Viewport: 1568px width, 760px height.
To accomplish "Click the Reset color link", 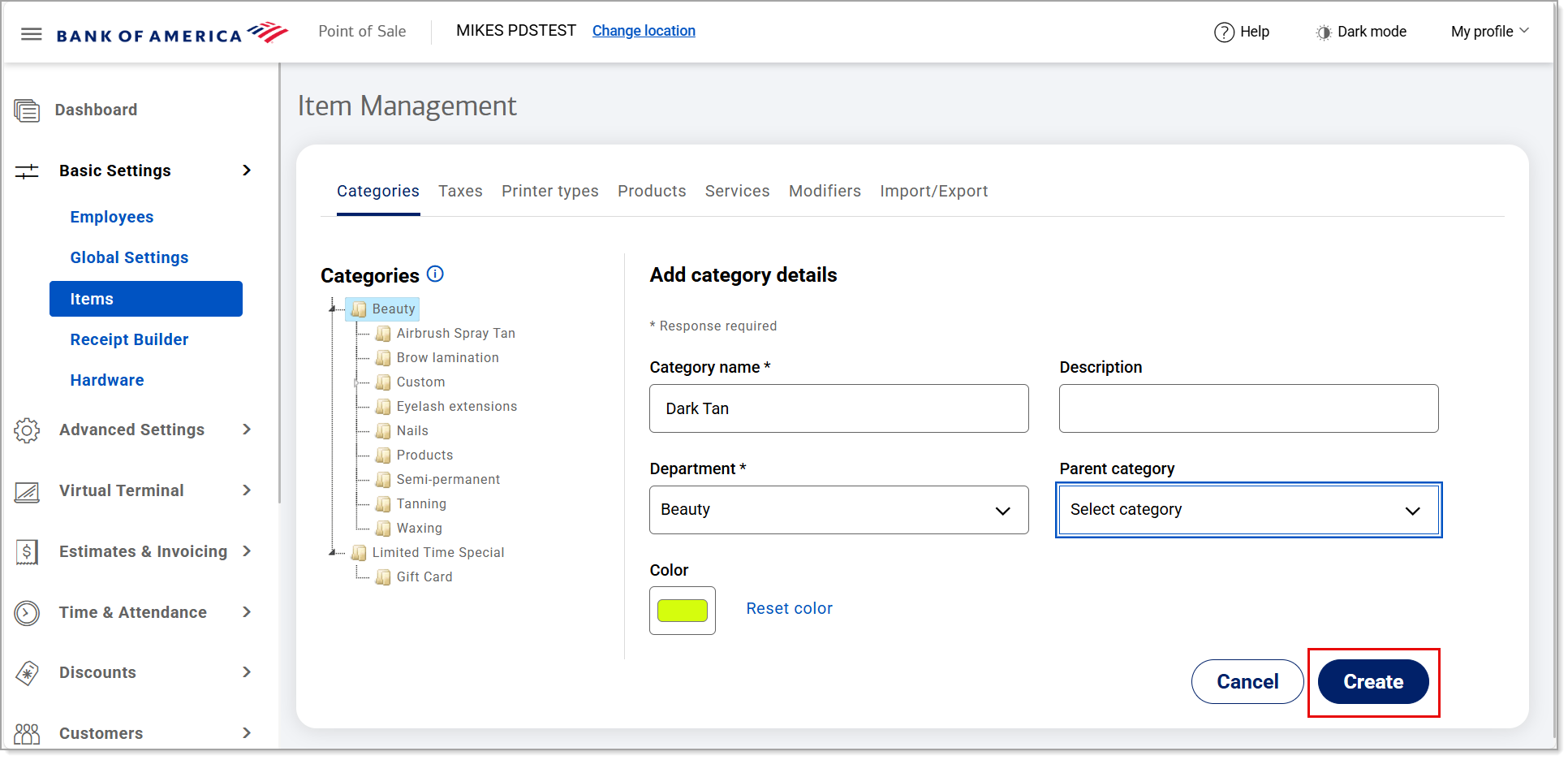I will (x=789, y=608).
